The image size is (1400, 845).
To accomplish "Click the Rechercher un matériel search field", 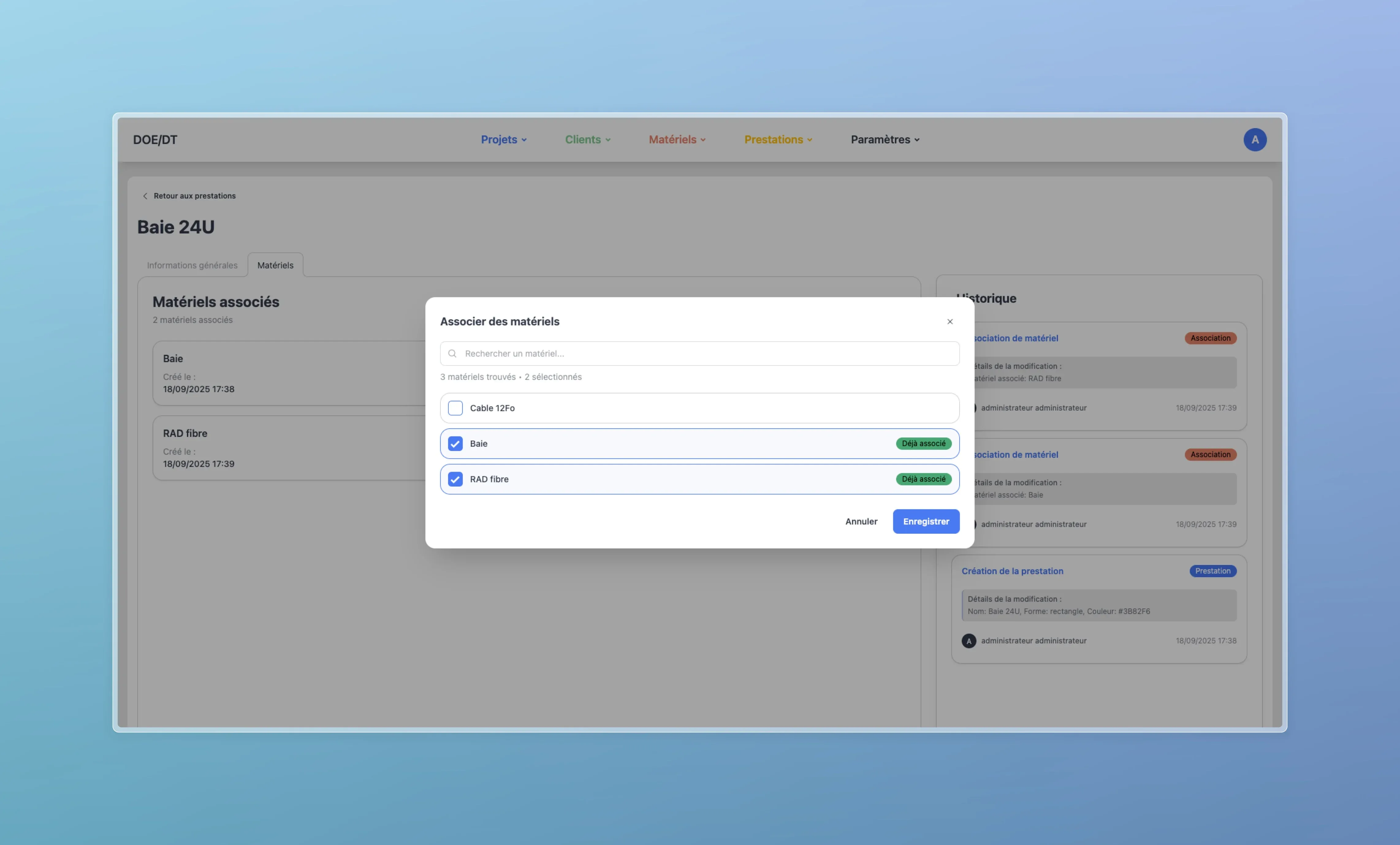I will pyautogui.click(x=705, y=353).
